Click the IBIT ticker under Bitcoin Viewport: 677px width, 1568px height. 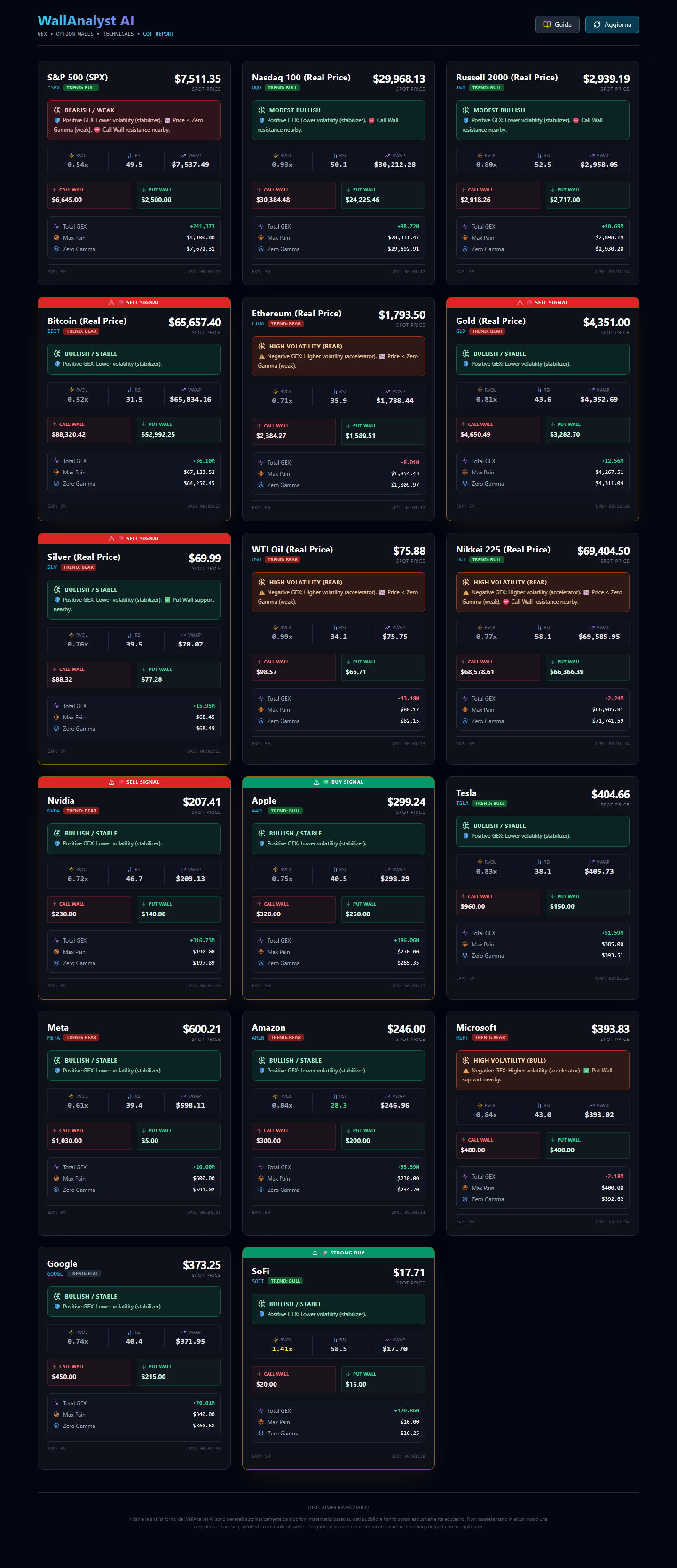pos(54,331)
